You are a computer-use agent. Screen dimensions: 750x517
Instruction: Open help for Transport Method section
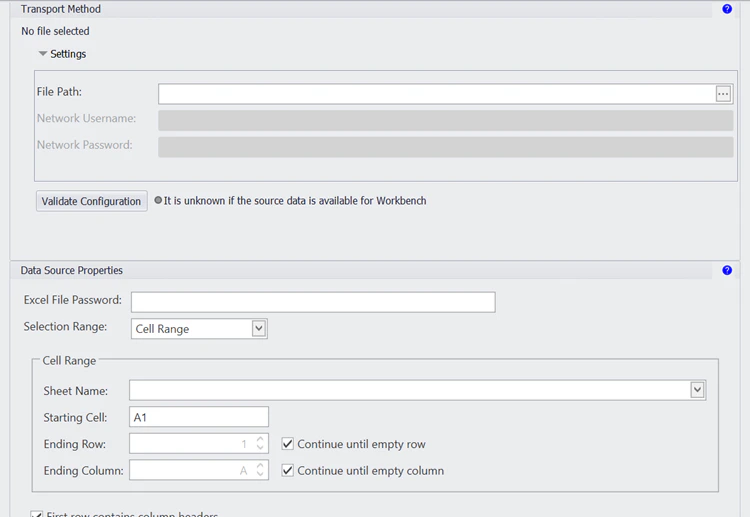727,9
